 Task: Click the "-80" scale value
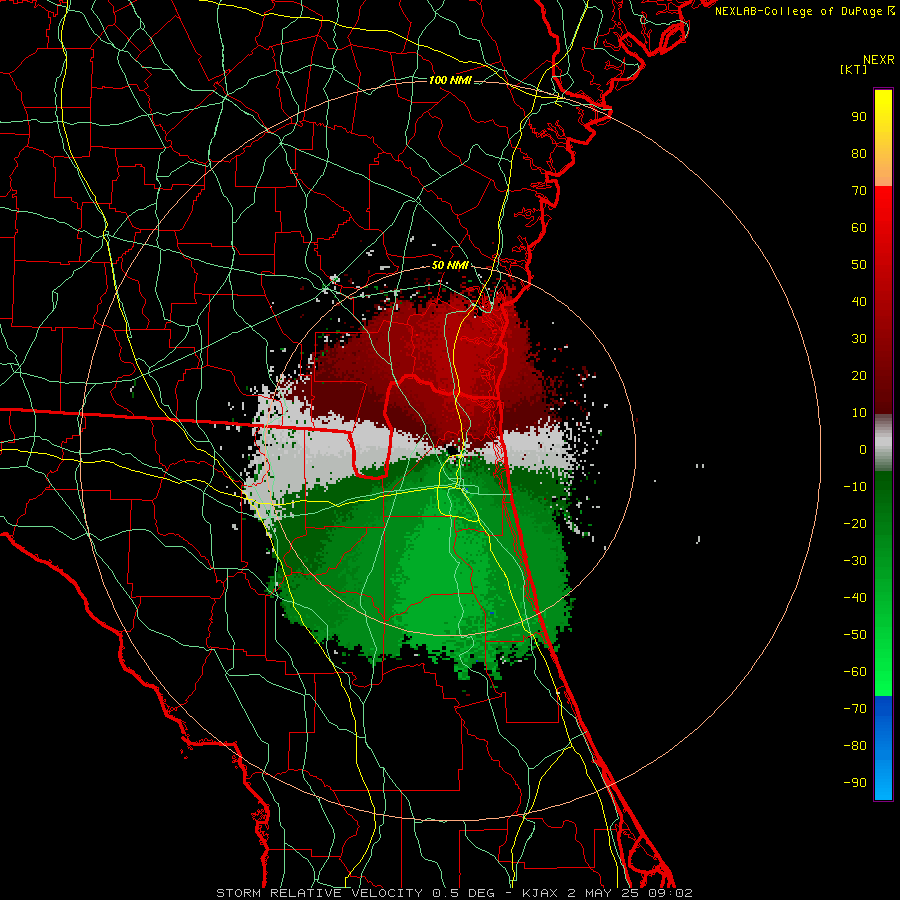pyautogui.click(x=855, y=746)
